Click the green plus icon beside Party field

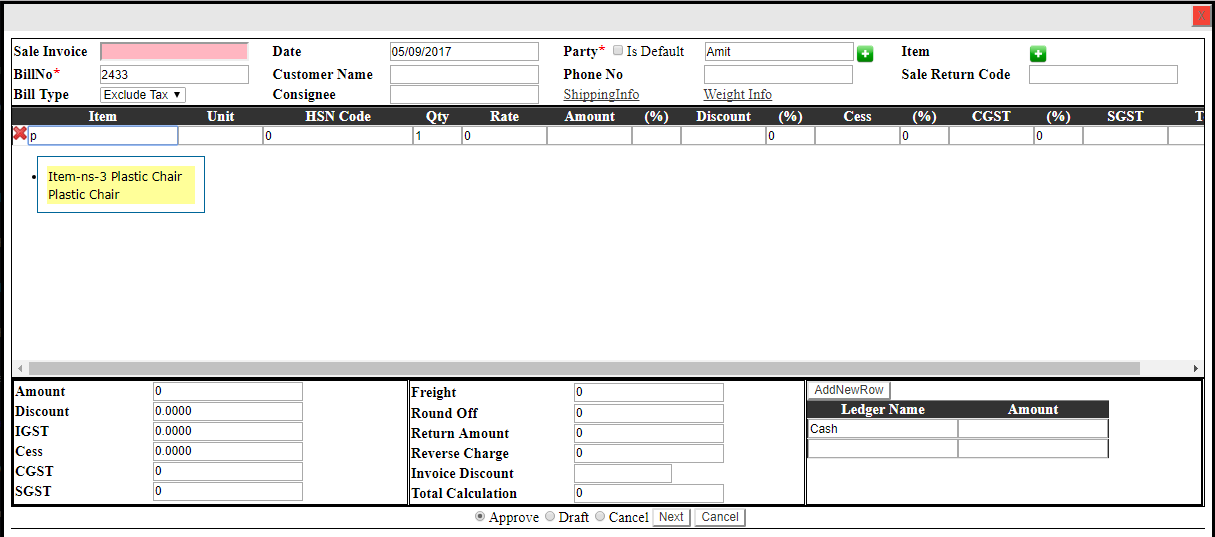(865, 54)
